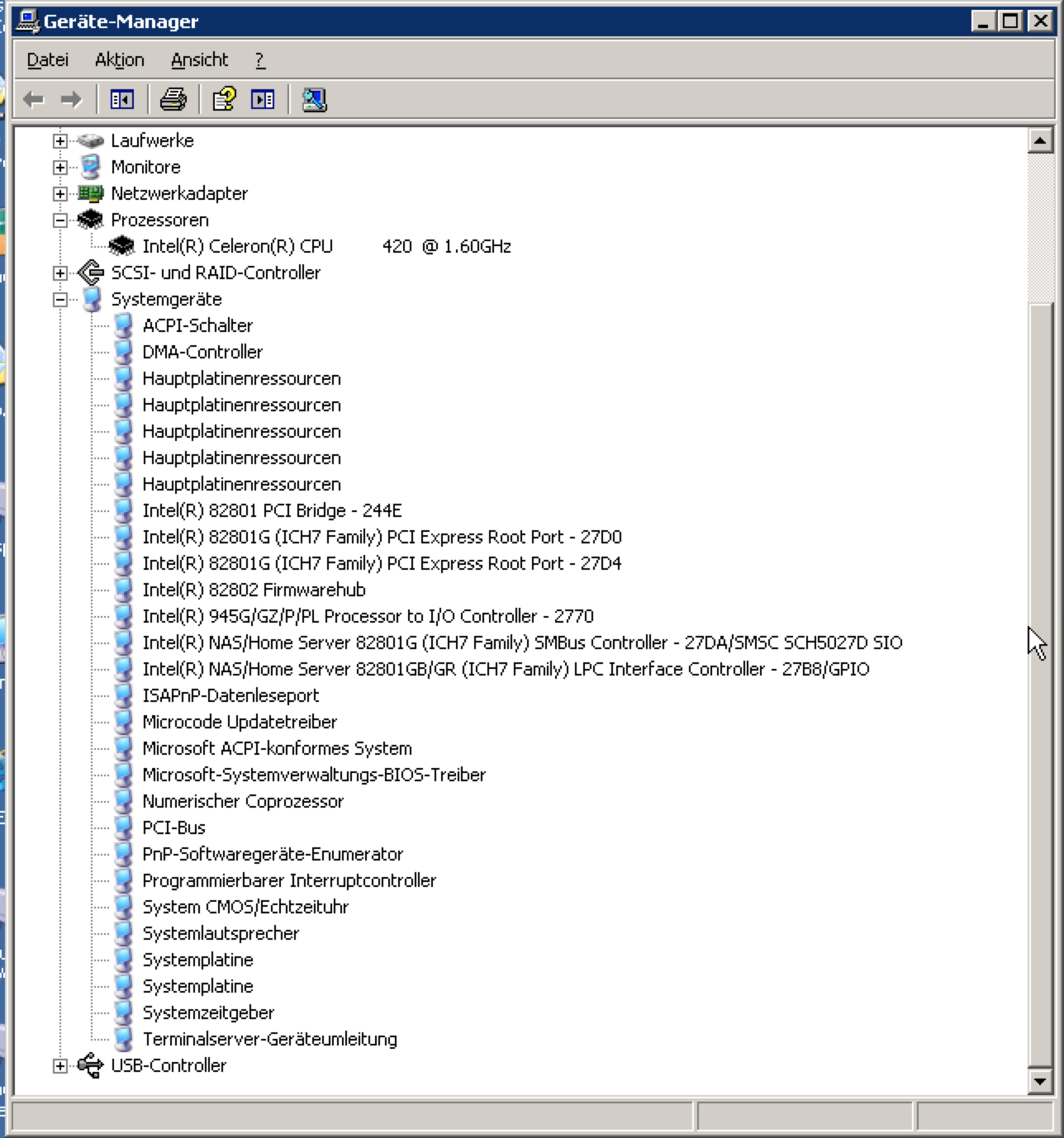Screen dimensions: 1064x1138
Task: Select Intel(R) Celeron(R) CPU 420 entry
Action: tap(326, 246)
